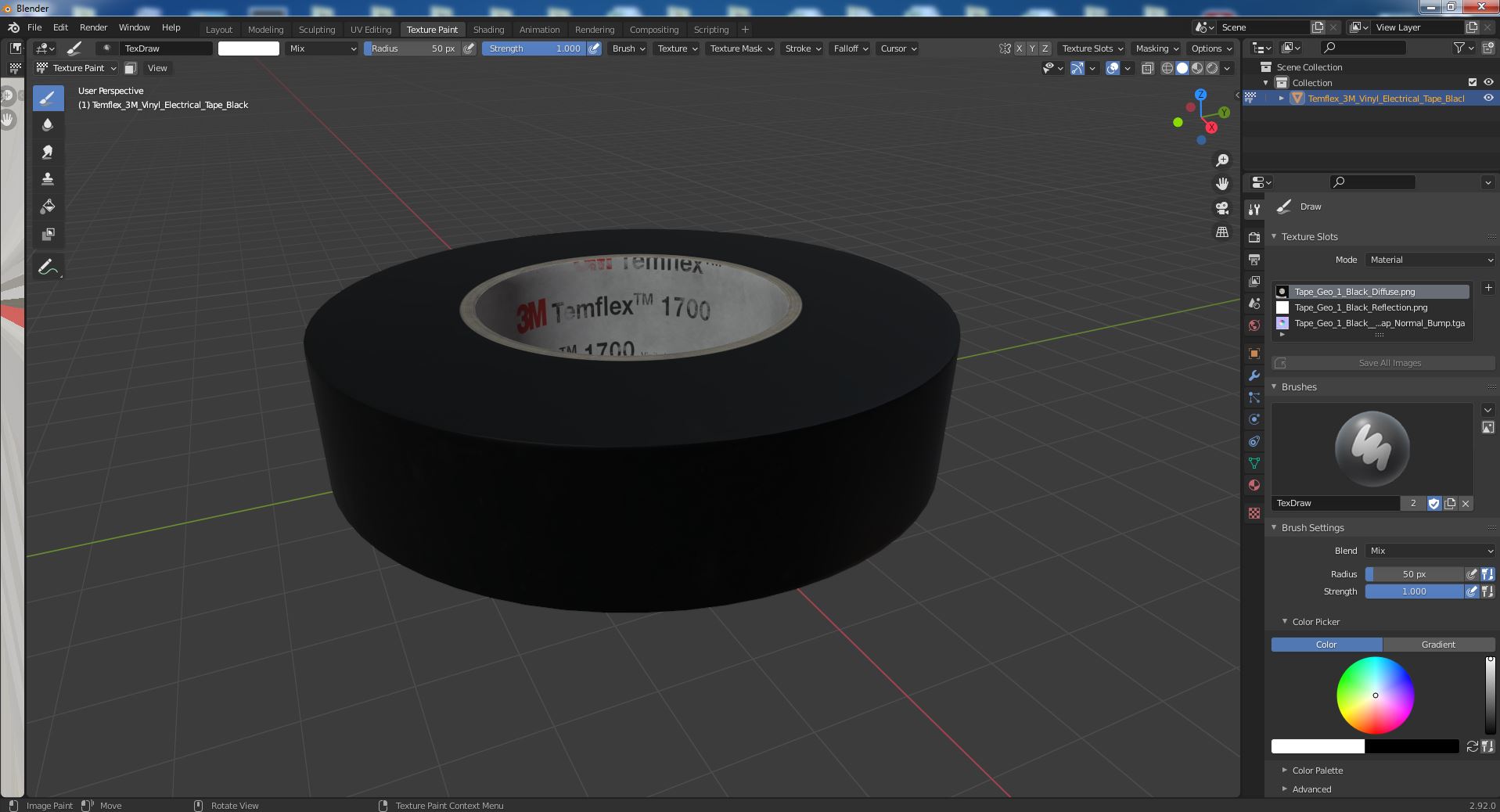Viewport: 1500px width, 812px height.
Task: Toggle X axis symmetry
Action: (x=1019, y=49)
